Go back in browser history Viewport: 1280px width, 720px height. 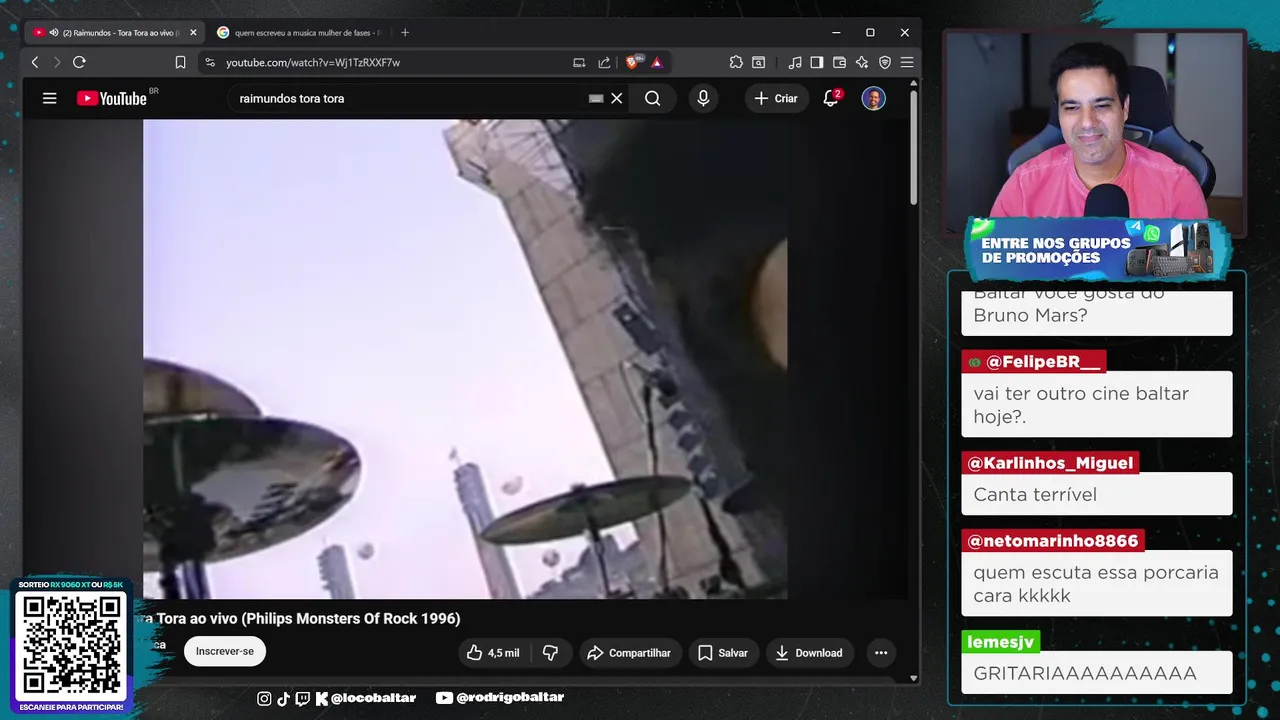(35, 62)
